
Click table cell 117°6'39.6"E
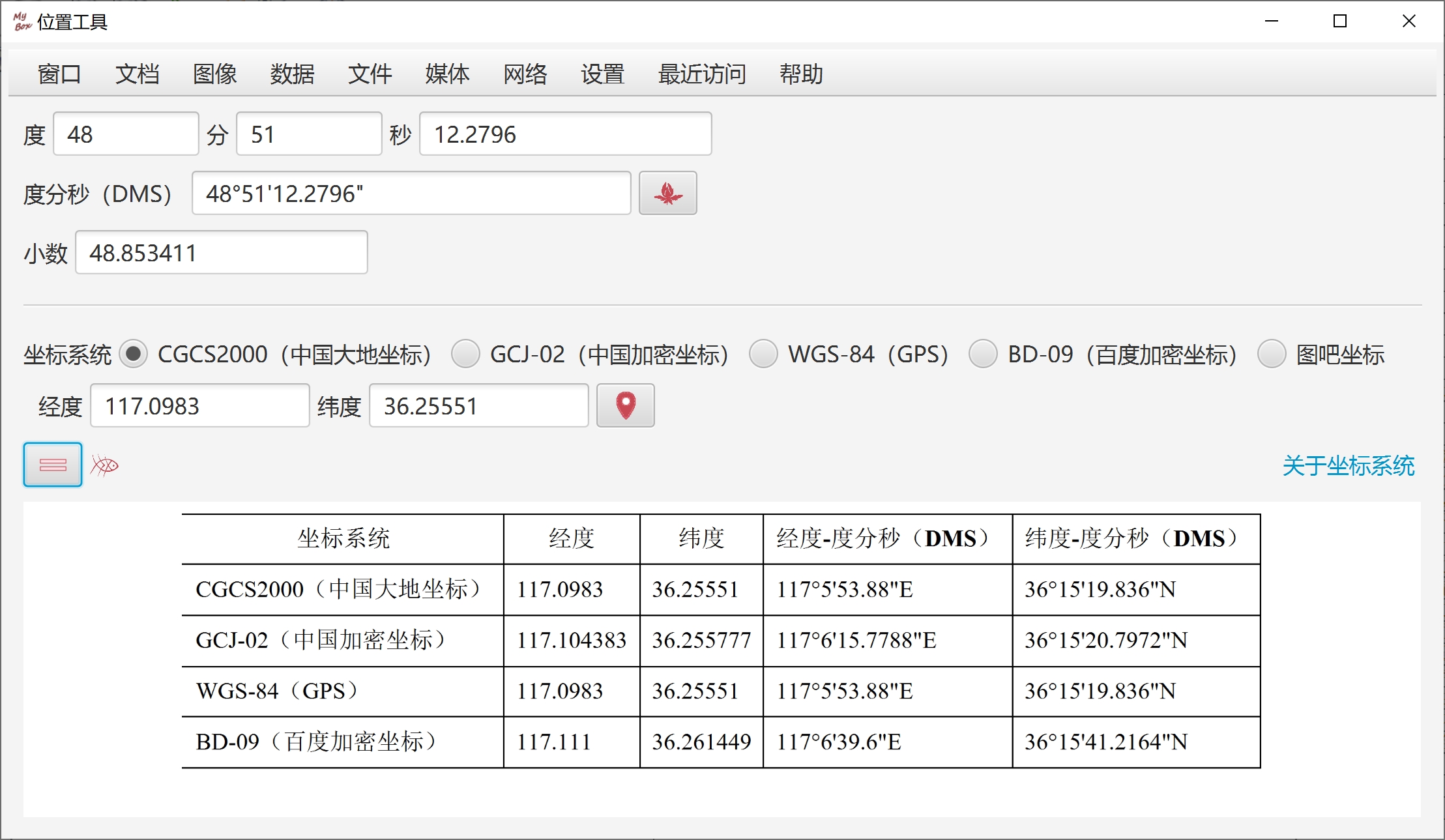[888, 742]
